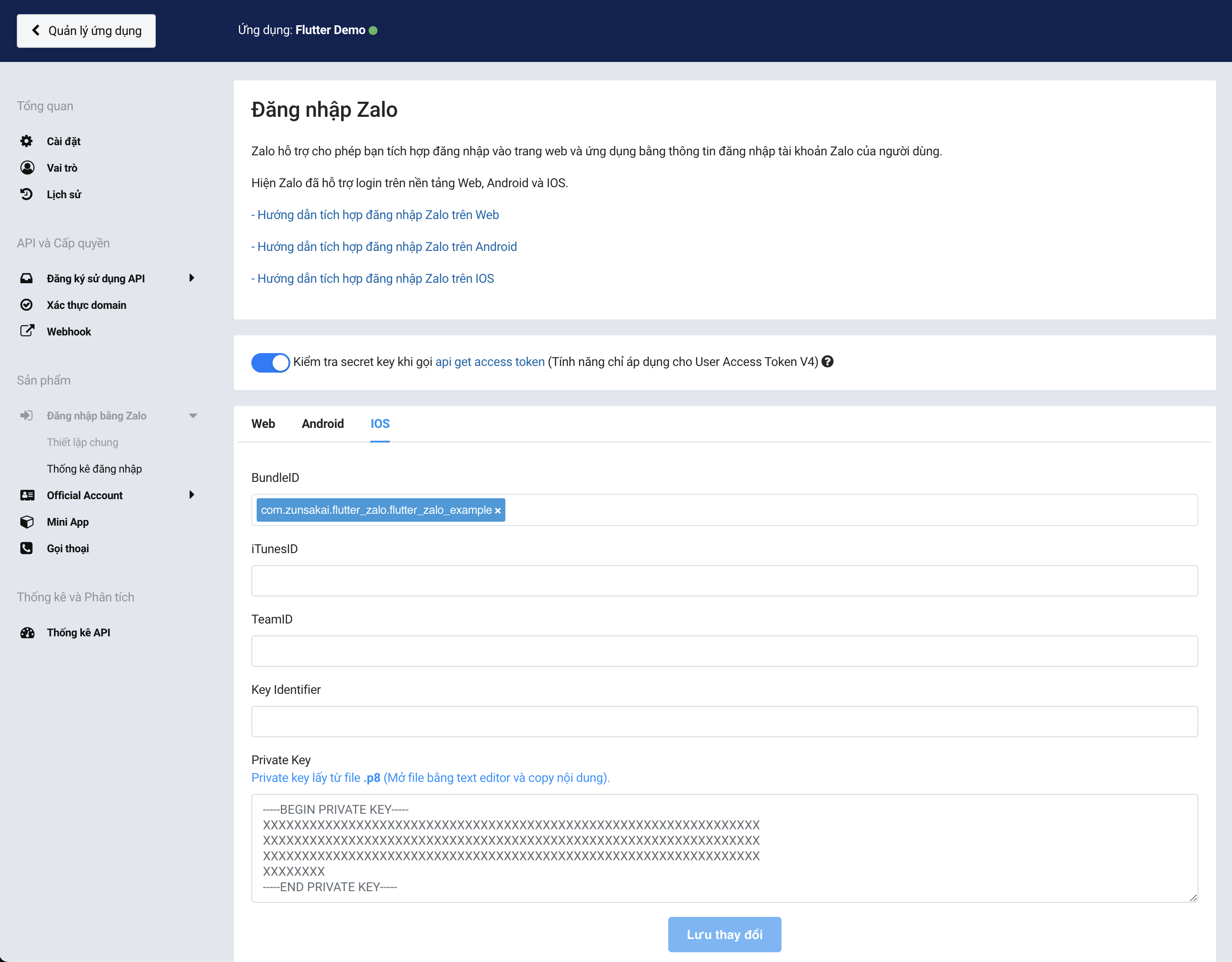The height and width of the screenshot is (962, 1232).
Task: Click the Cài đặt gear icon
Action: 27,141
